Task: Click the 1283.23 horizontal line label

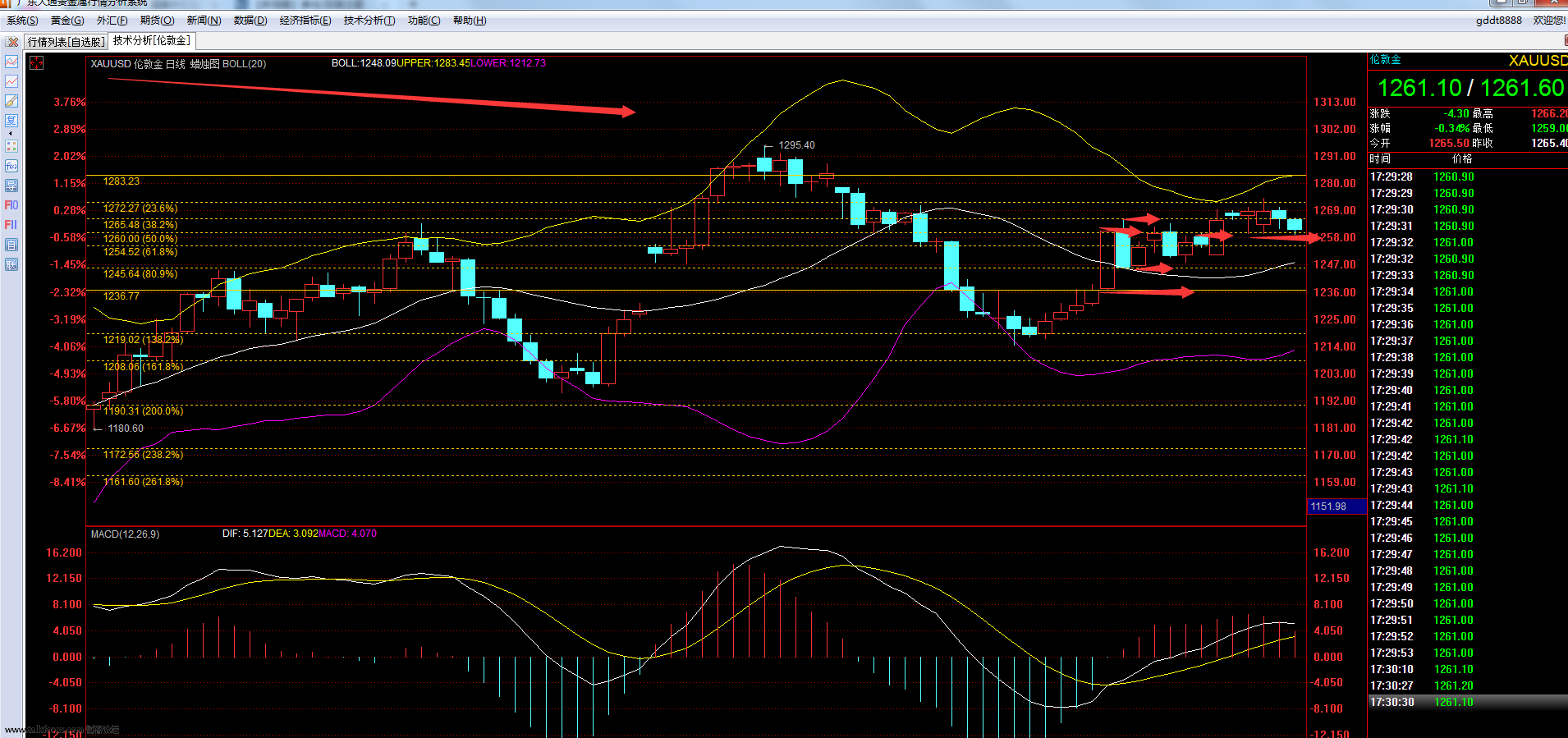Action: point(121,181)
